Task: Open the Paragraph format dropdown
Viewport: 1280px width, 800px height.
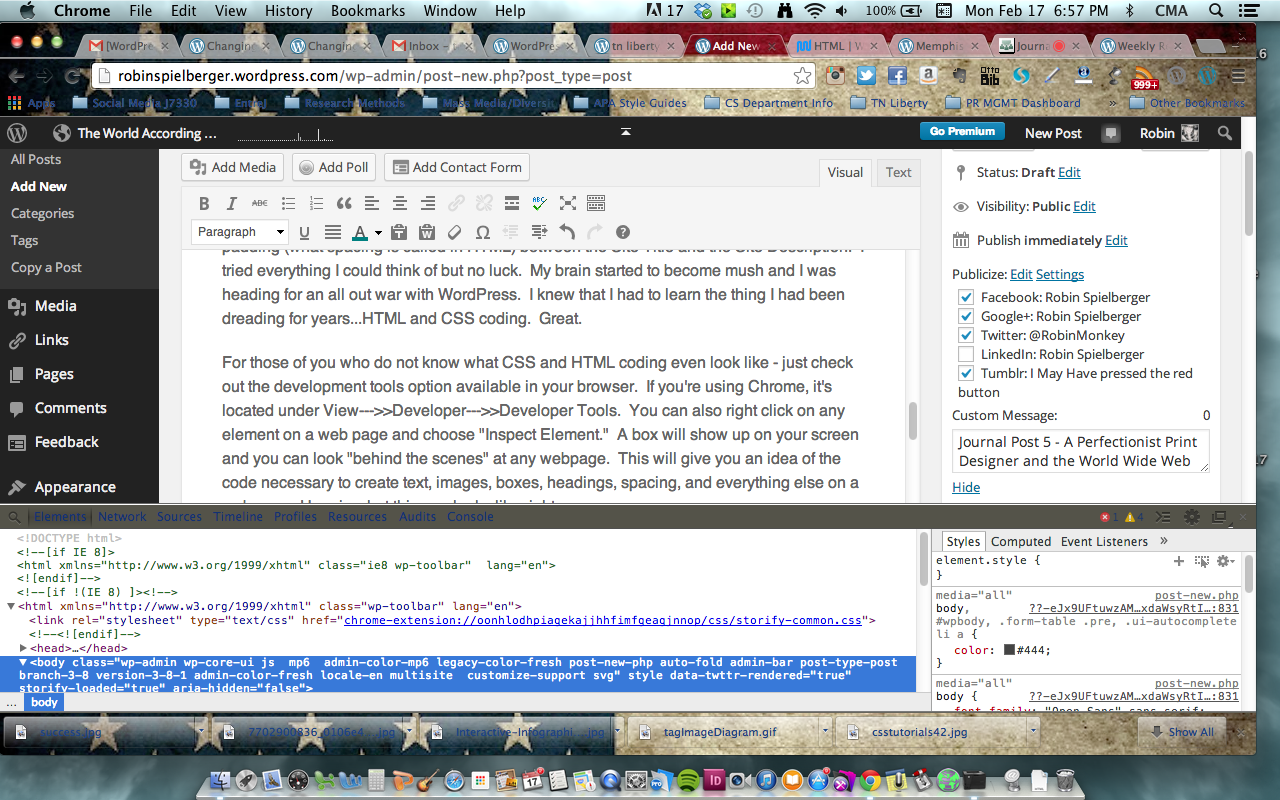Action: [x=240, y=232]
